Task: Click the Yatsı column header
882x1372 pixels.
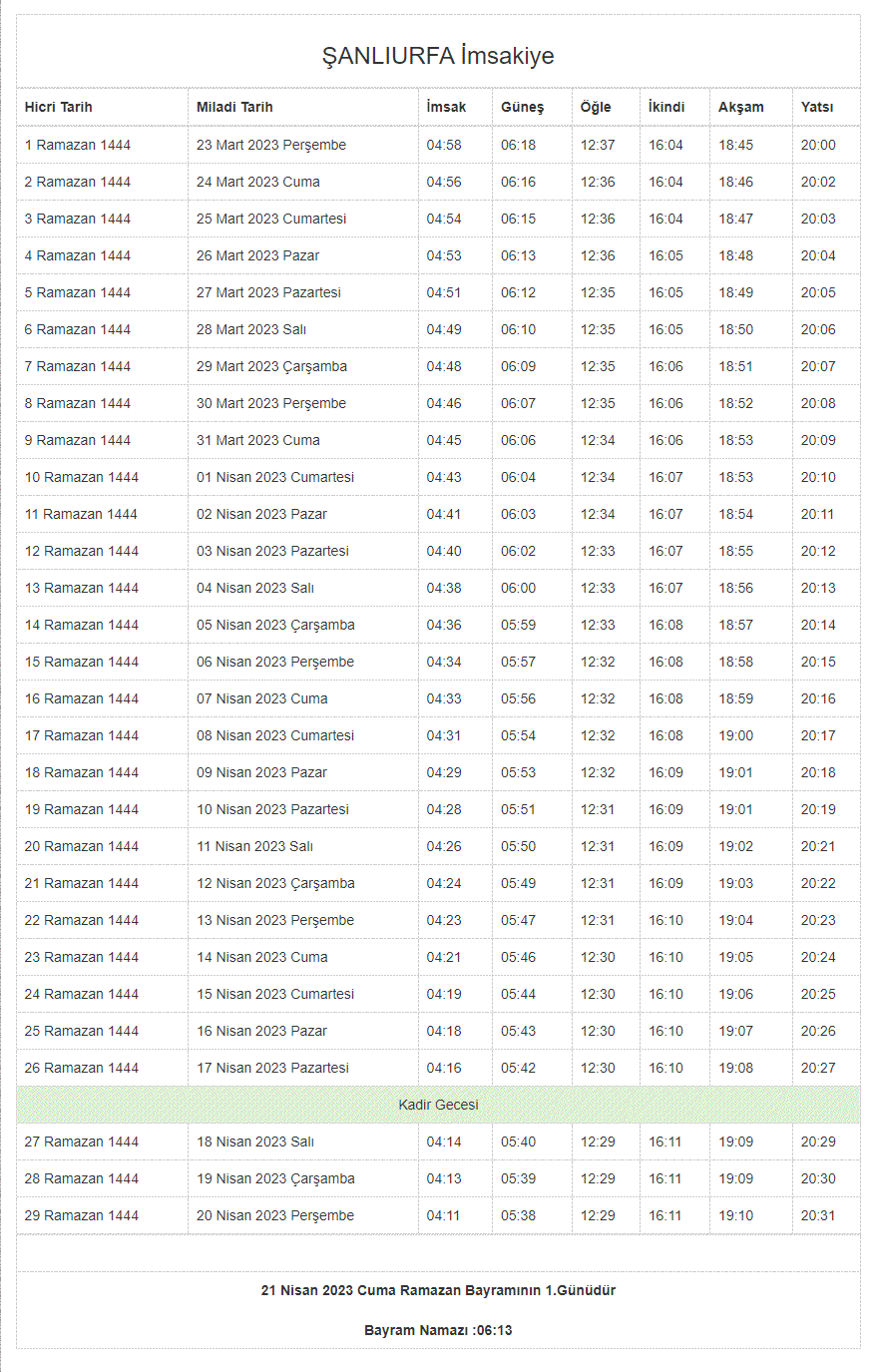Action: pyautogui.click(x=817, y=107)
